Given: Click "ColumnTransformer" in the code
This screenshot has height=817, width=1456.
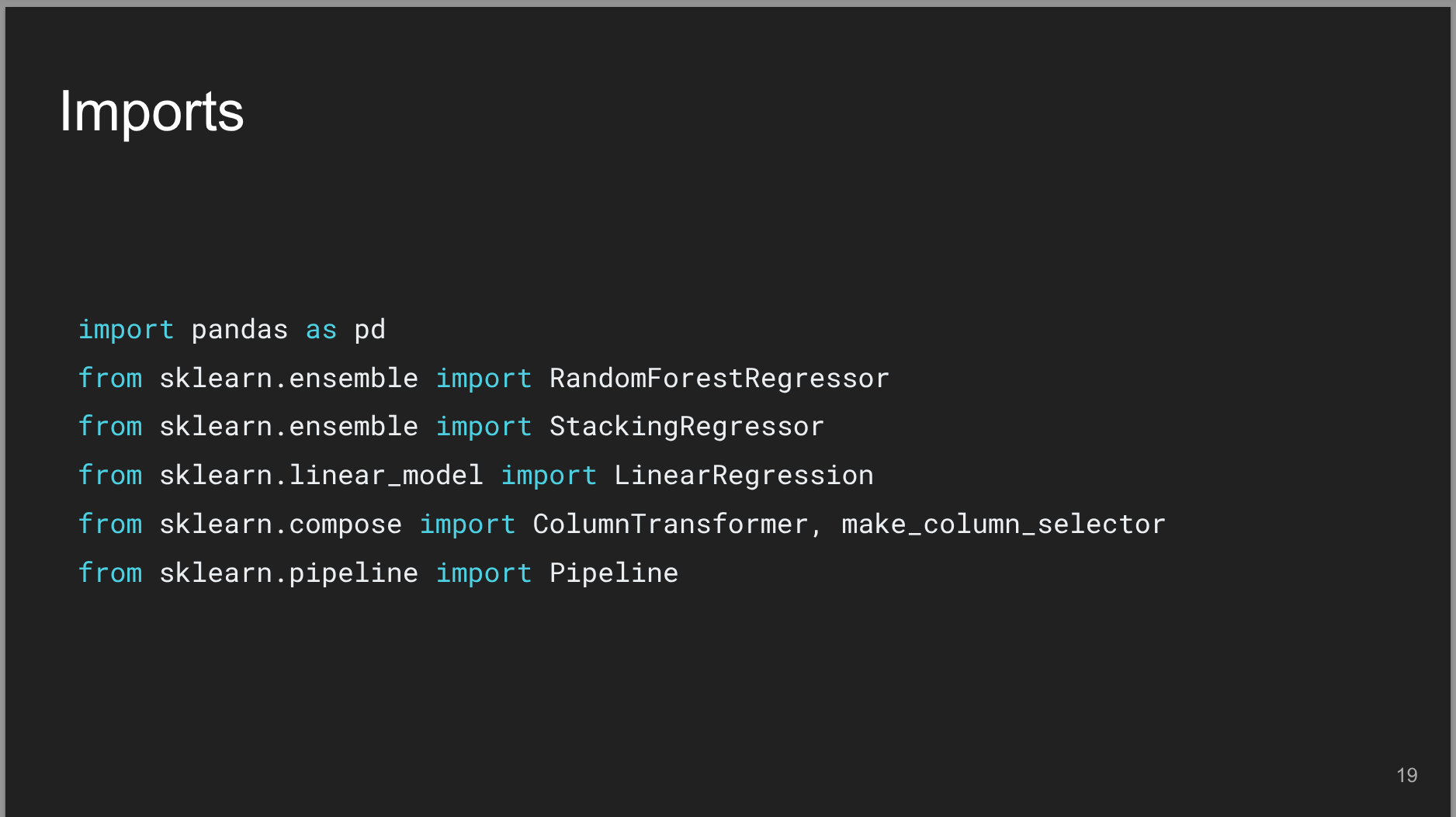Looking at the screenshot, I should [x=671, y=524].
